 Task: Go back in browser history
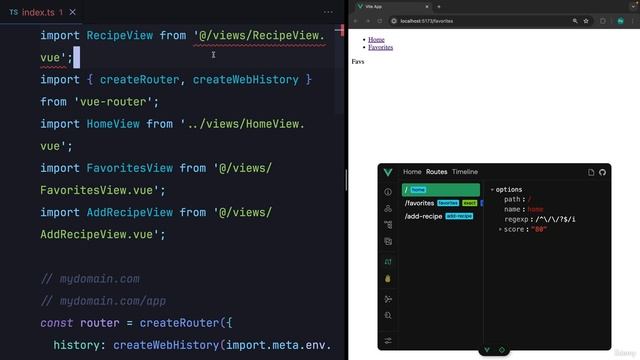(x=356, y=21)
